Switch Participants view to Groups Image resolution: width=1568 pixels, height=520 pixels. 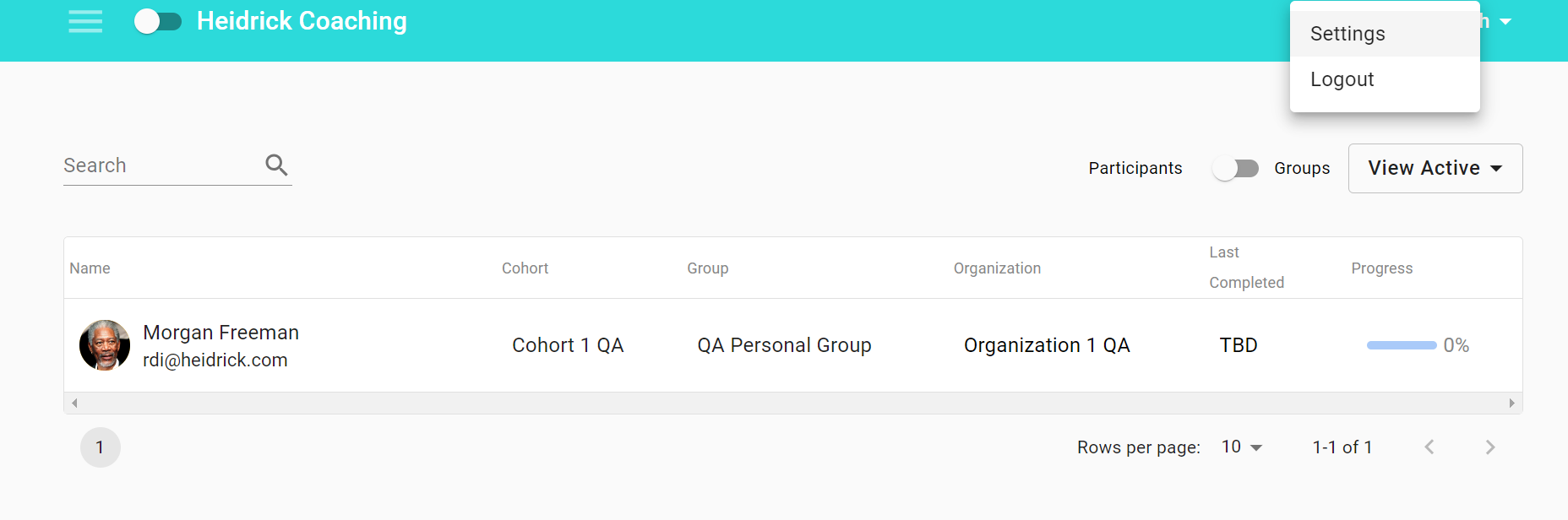pyautogui.click(x=1235, y=169)
